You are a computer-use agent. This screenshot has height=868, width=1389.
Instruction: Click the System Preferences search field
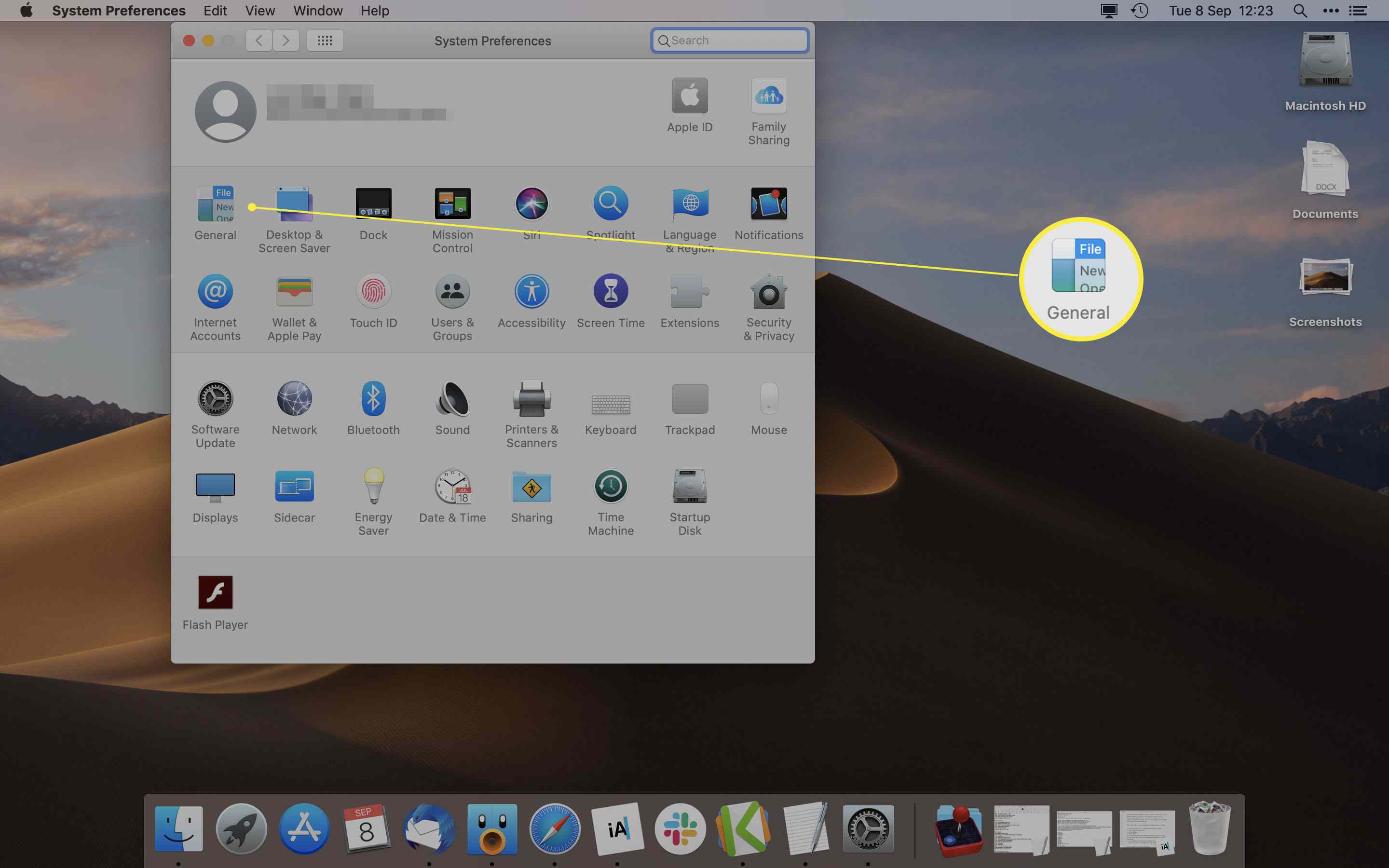[x=730, y=40]
